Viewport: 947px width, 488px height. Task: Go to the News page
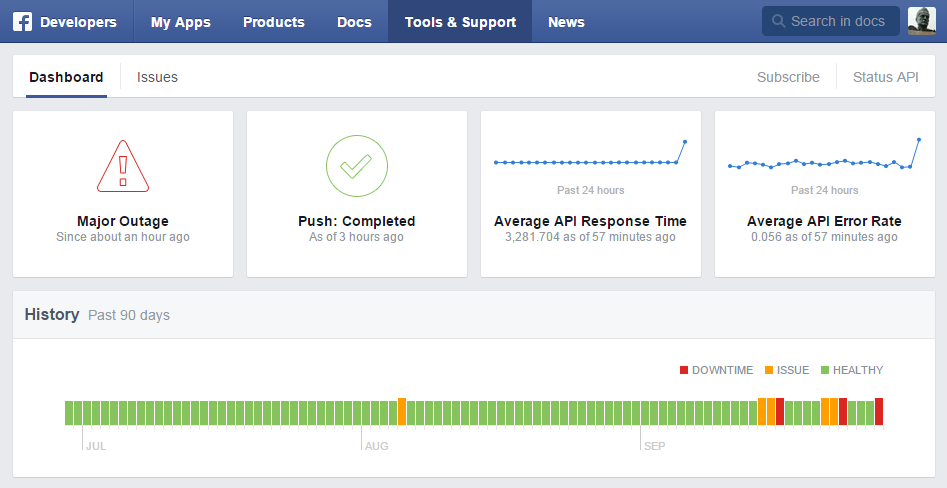(566, 22)
